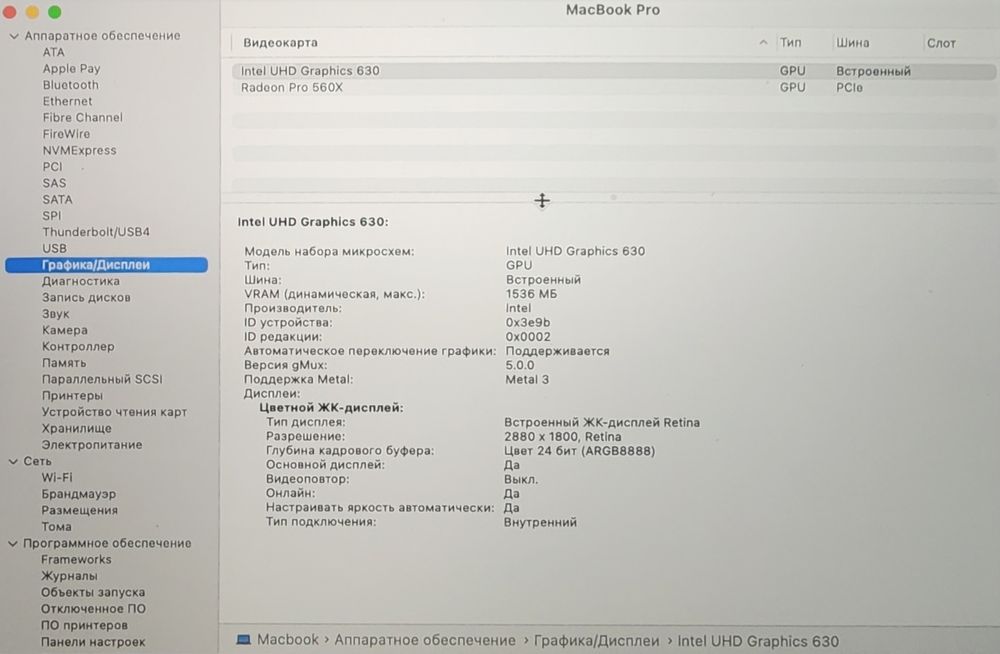Select Размещения under Сеть
Image resolution: width=1000 pixels, height=654 pixels.
80,510
